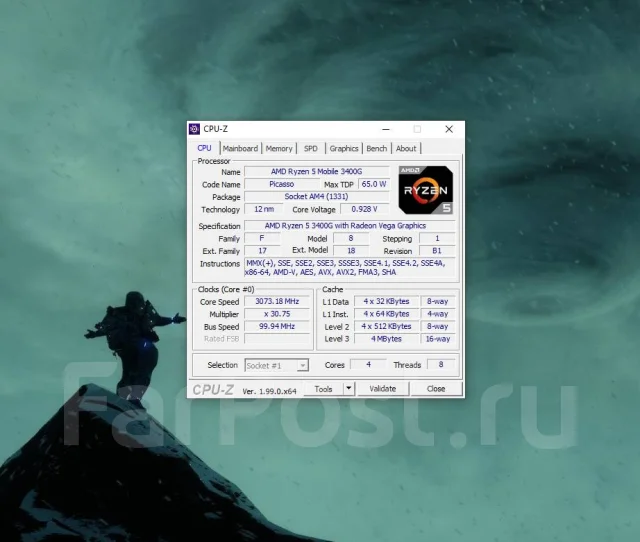The width and height of the screenshot is (640, 542).
Task: Open the About tab
Action: pos(406,149)
